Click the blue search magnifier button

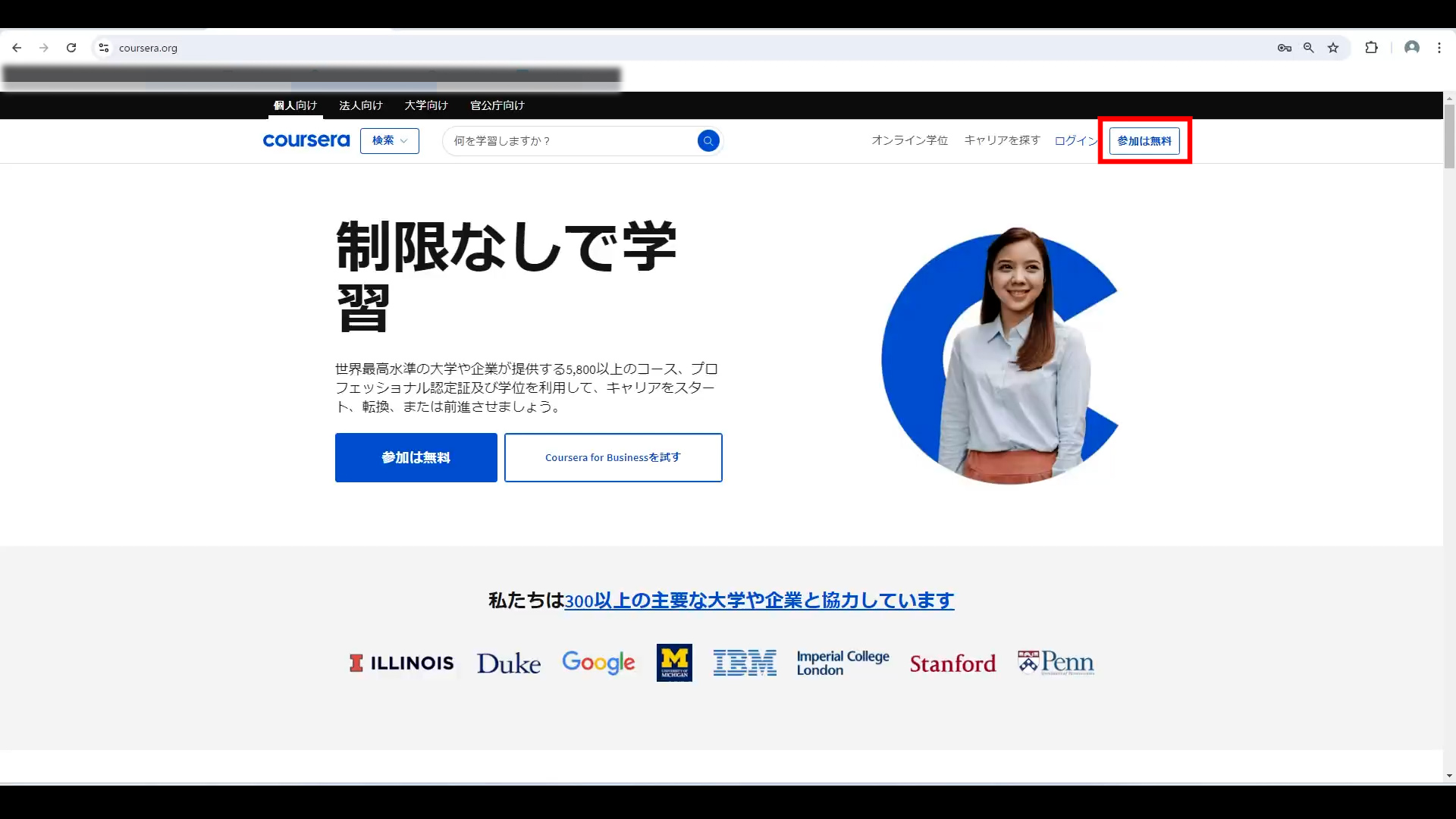coord(708,141)
